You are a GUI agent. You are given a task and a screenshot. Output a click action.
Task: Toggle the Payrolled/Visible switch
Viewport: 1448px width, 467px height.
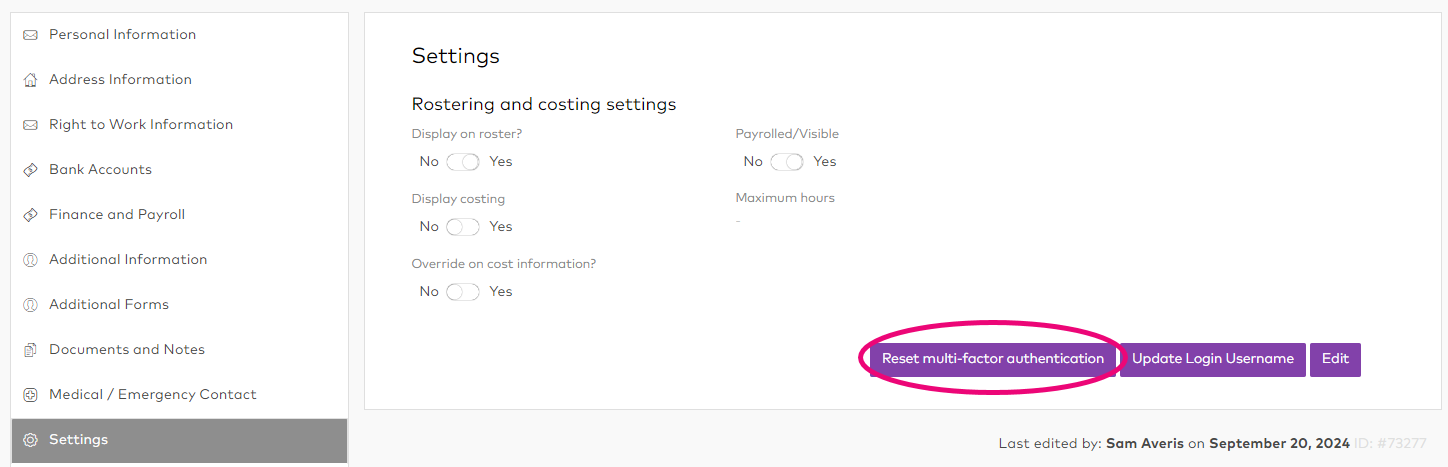[787, 162]
